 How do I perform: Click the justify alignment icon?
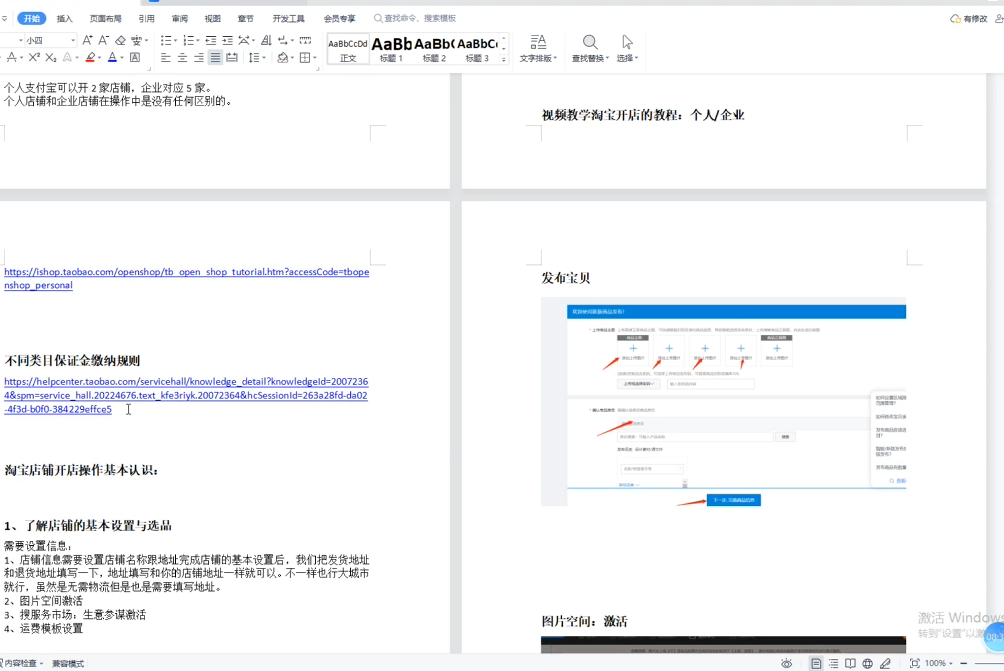[x=215, y=58]
